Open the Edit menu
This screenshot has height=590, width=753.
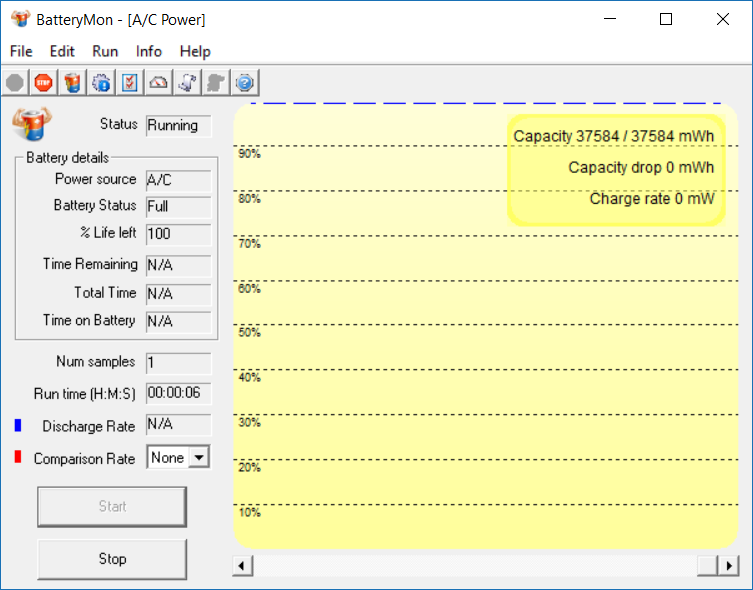point(62,51)
